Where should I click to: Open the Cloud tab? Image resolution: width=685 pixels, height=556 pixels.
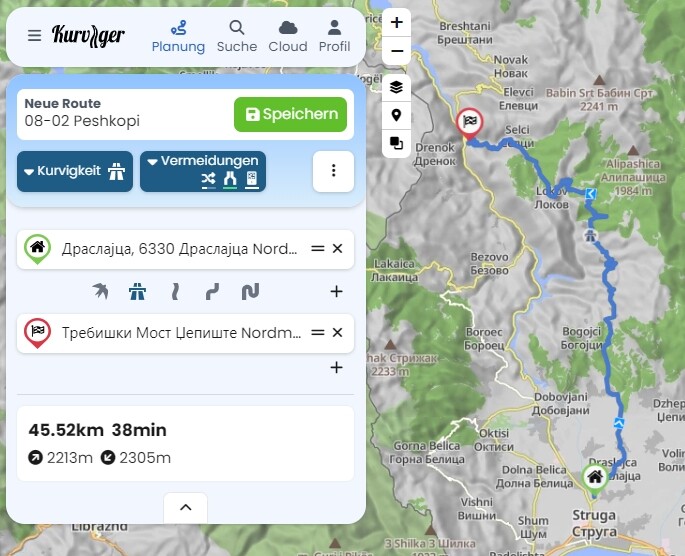pyautogui.click(x=288, y=37)
